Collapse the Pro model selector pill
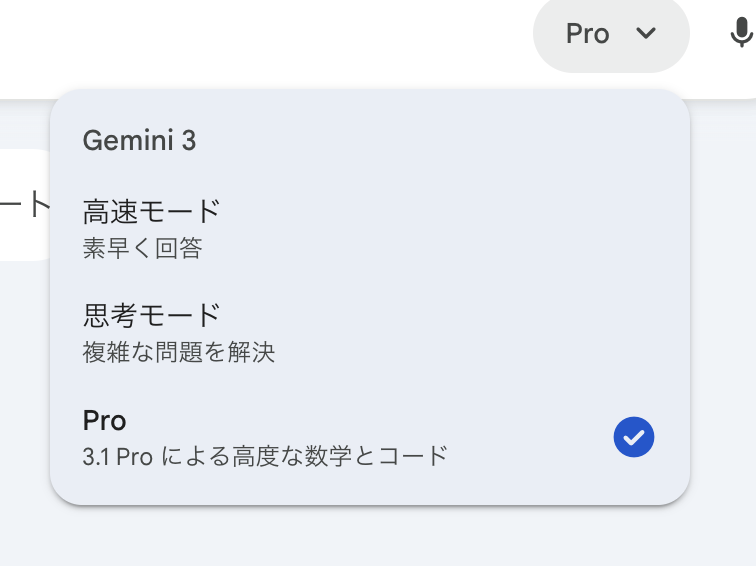Image resolution: width=756 pixels, height=566 pixels. (x=611, y=34)
